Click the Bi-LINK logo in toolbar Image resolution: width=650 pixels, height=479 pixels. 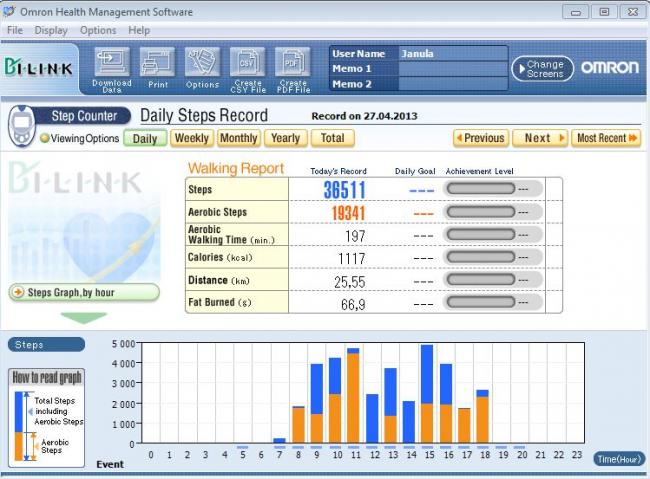coord(35,67)
